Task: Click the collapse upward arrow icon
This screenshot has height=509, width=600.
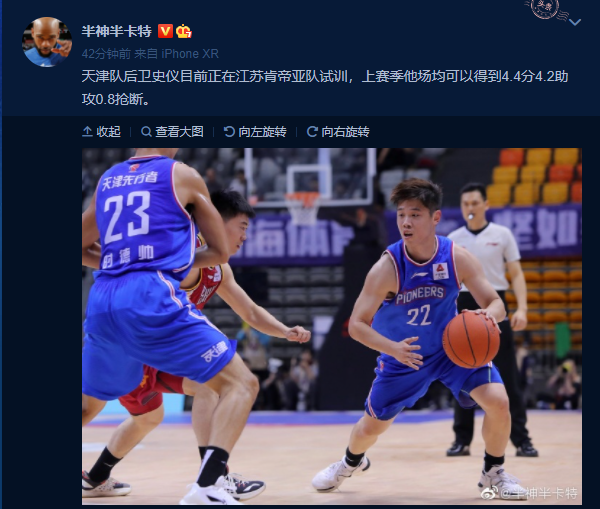Action: [x=87, y=132]
